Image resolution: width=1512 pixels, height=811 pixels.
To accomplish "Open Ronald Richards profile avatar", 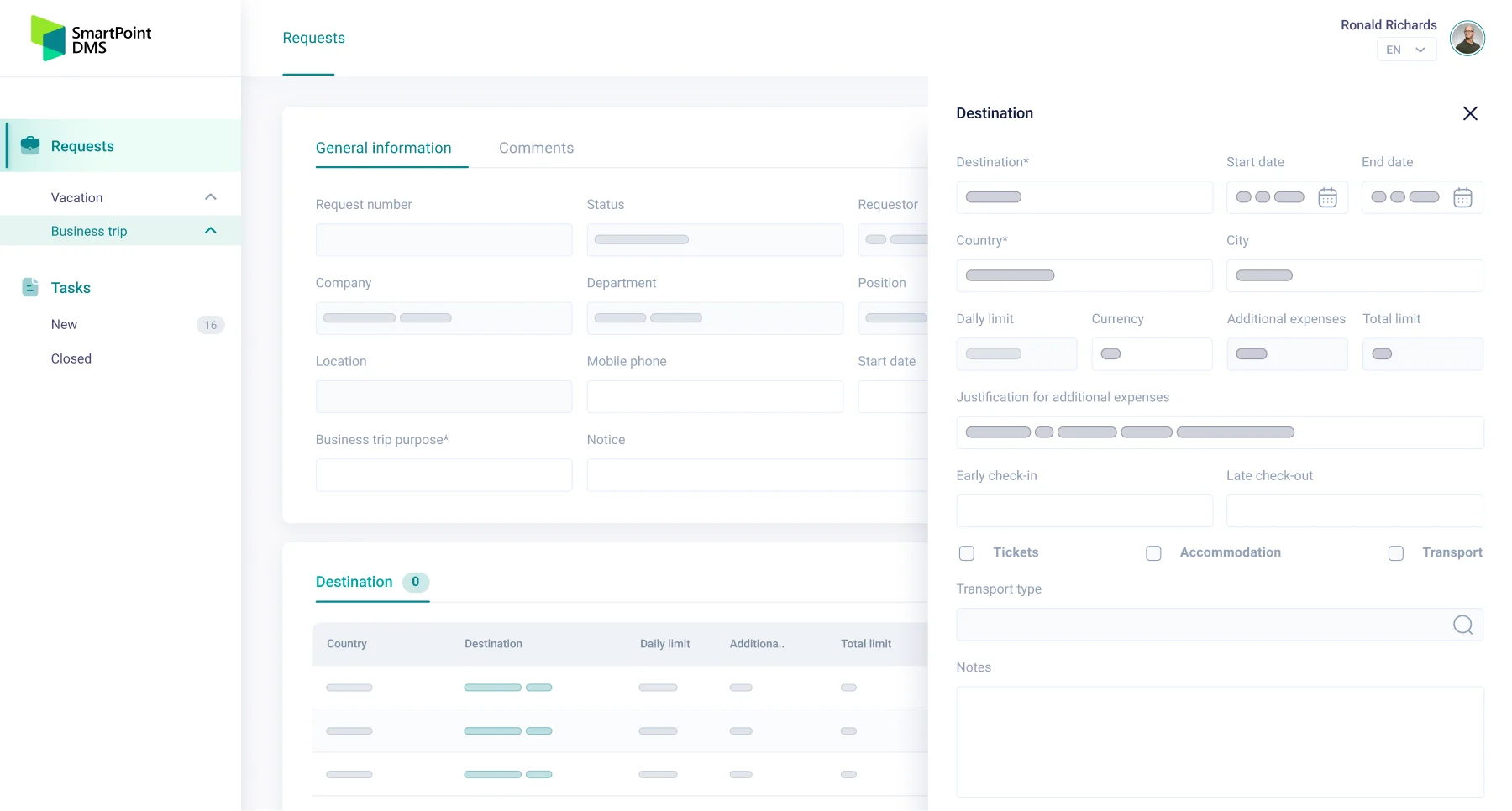I will click(x=1467, y=39).
